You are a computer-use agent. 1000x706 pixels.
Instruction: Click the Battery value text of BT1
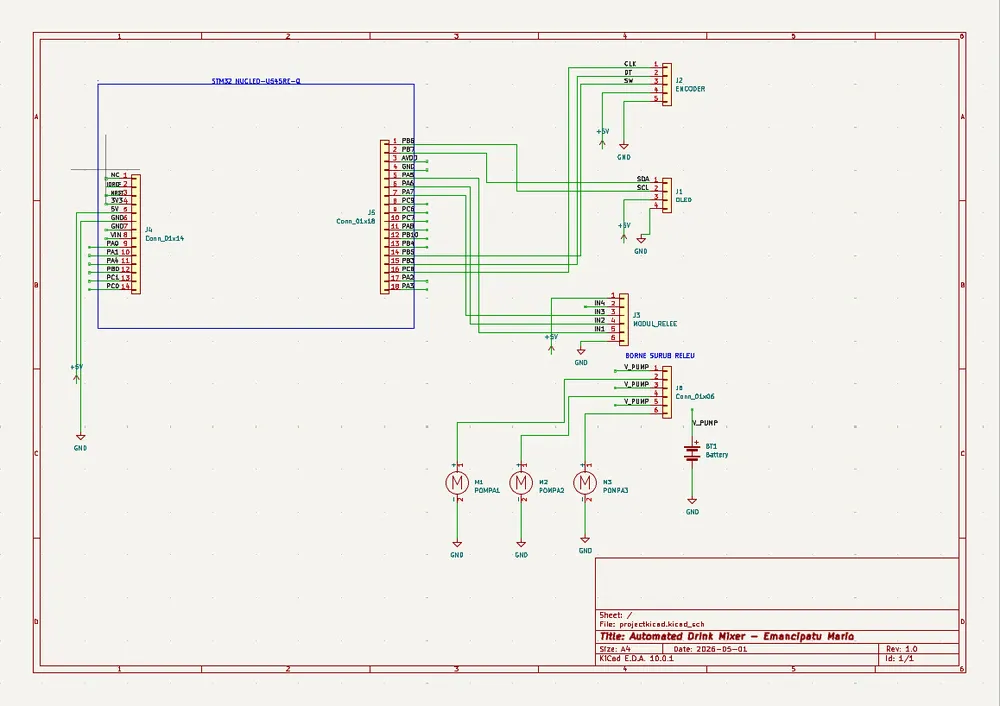pyautogui.click(x=717, y=455)
